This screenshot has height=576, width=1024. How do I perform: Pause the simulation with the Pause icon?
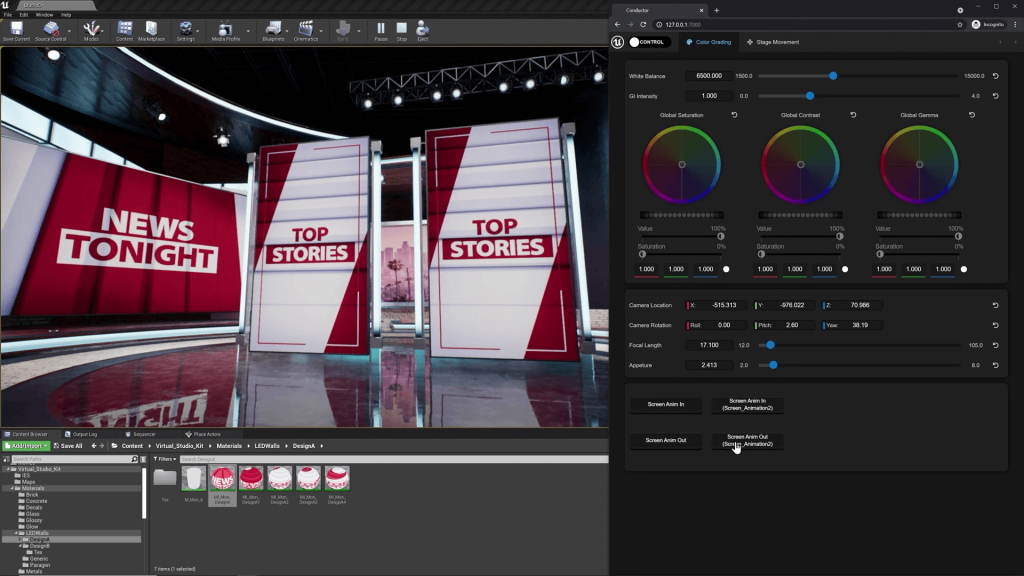pos(381,30)
